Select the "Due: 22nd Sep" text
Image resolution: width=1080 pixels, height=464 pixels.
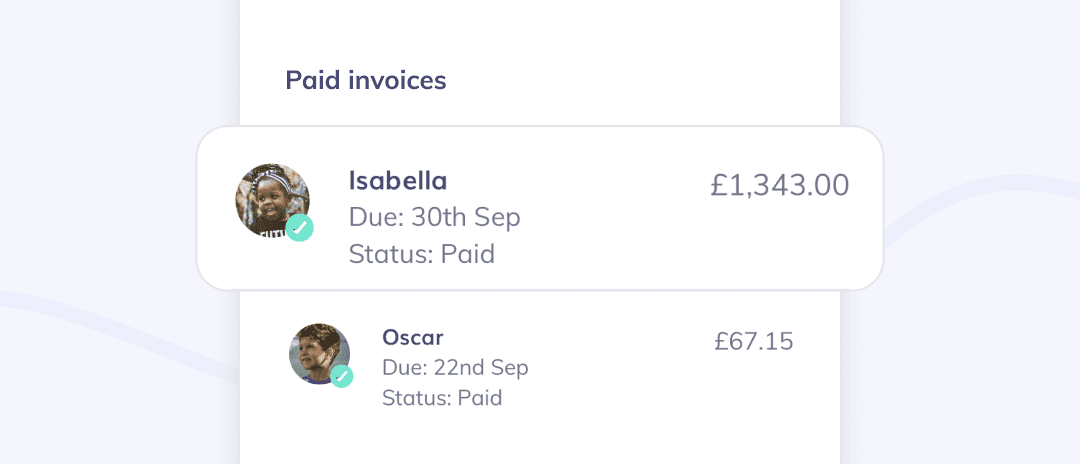455,368
